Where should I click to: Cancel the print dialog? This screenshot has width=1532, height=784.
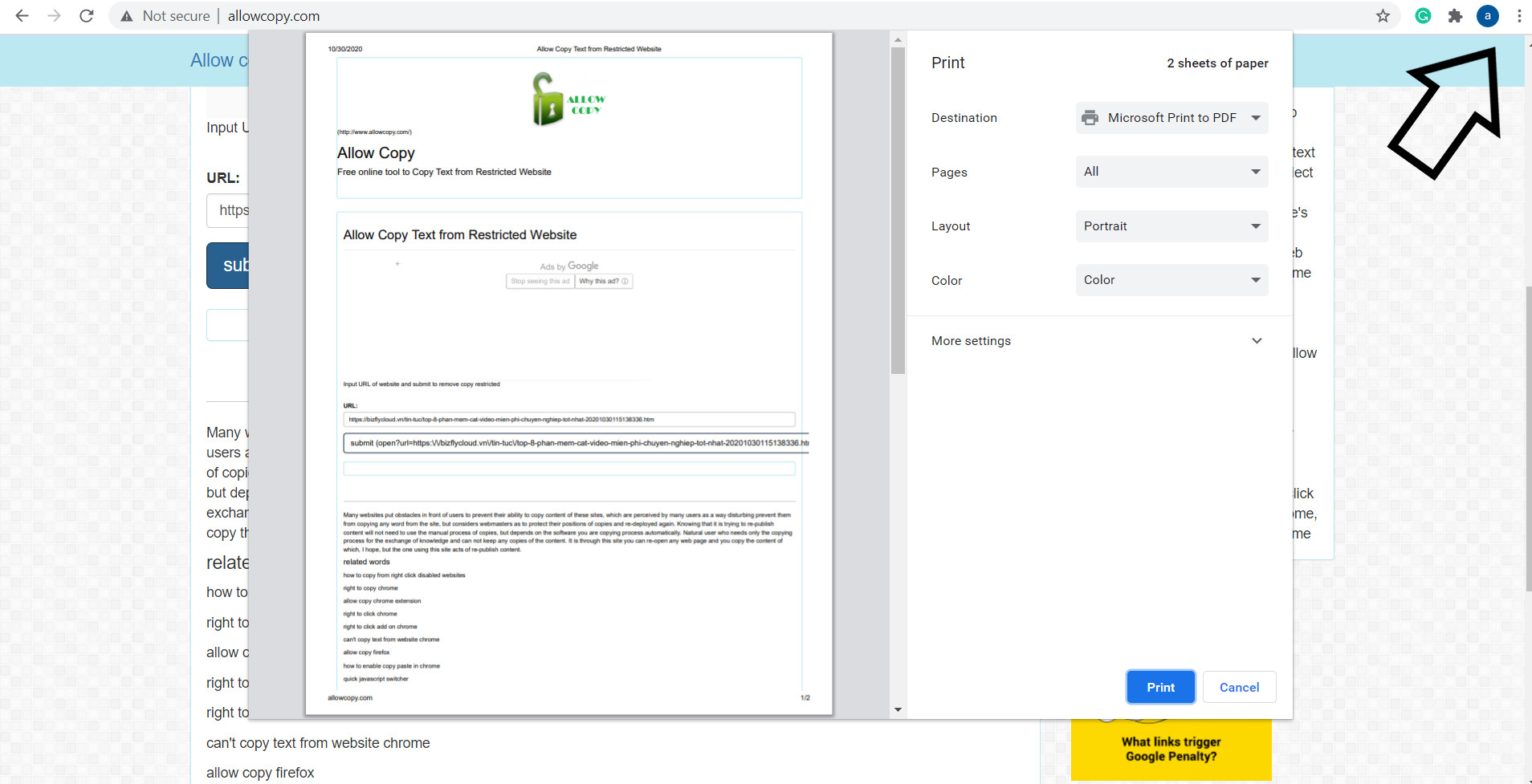tap(1239, 687)
